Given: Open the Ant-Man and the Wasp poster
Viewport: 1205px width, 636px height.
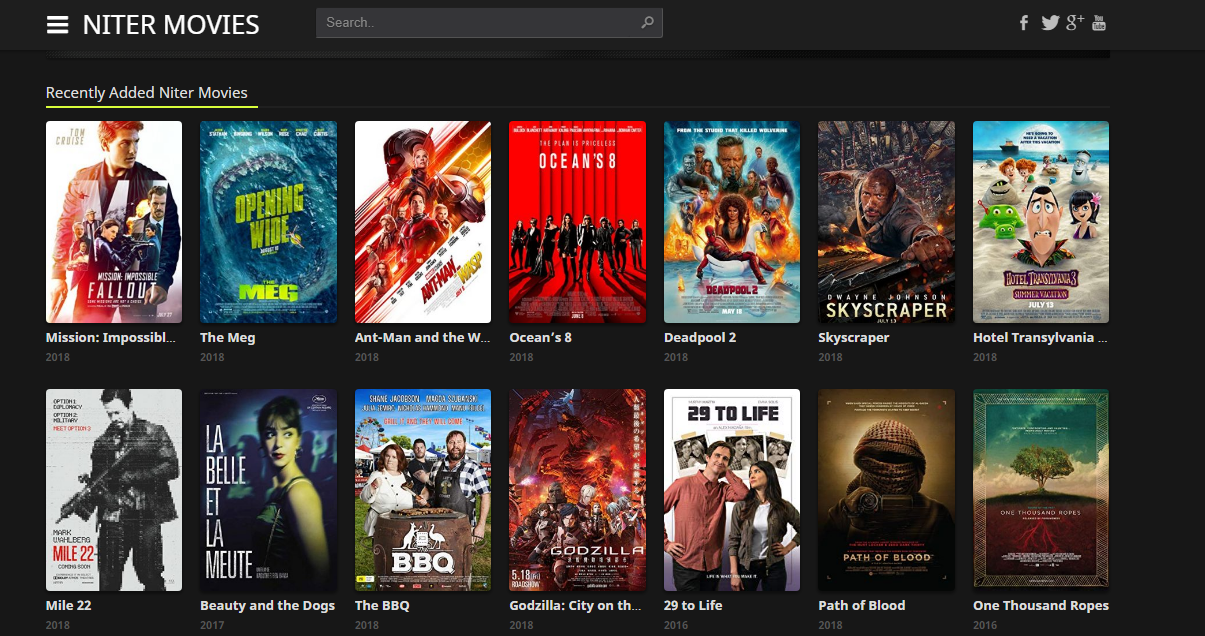Looking at the screenshot, I should 423,222.
